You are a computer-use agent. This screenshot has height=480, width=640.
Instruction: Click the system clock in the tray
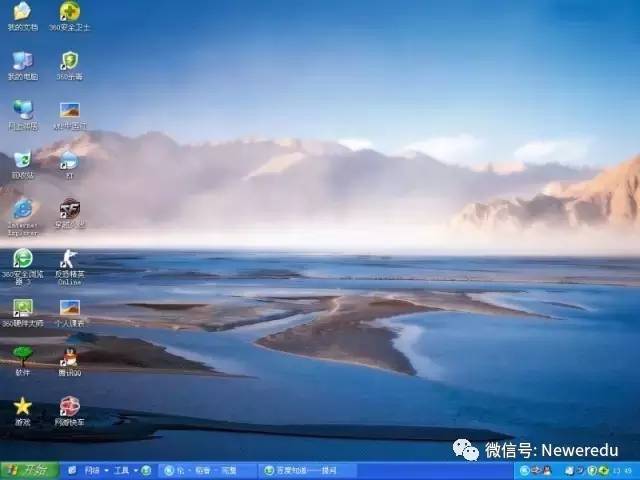point(622,471)
